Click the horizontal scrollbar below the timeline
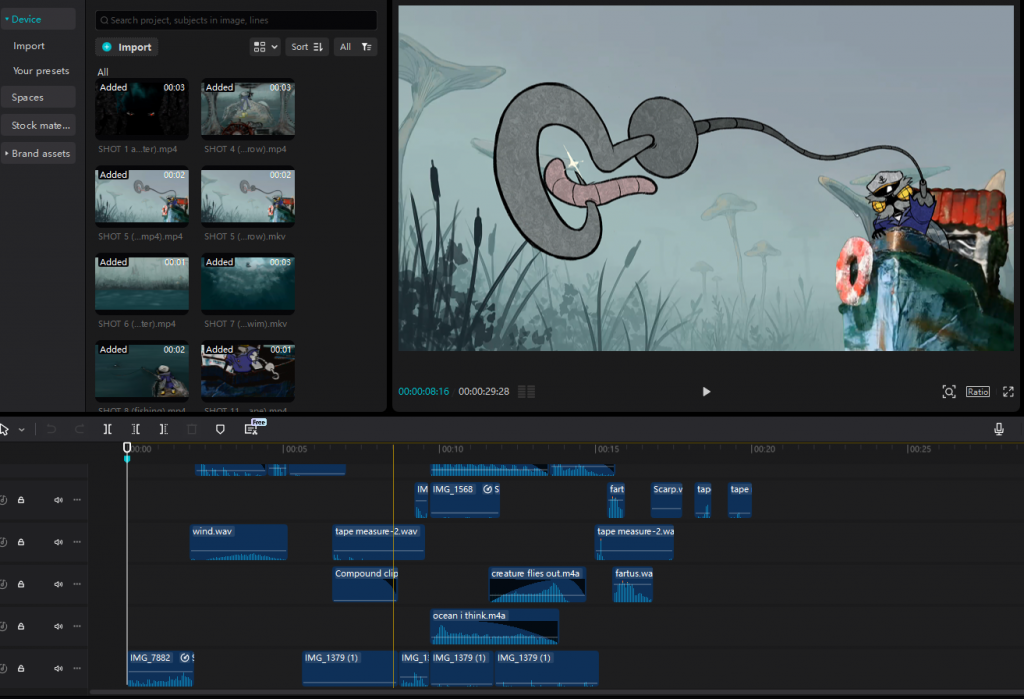The height and width of the screenshot is (699, 1024). (555, 692)
